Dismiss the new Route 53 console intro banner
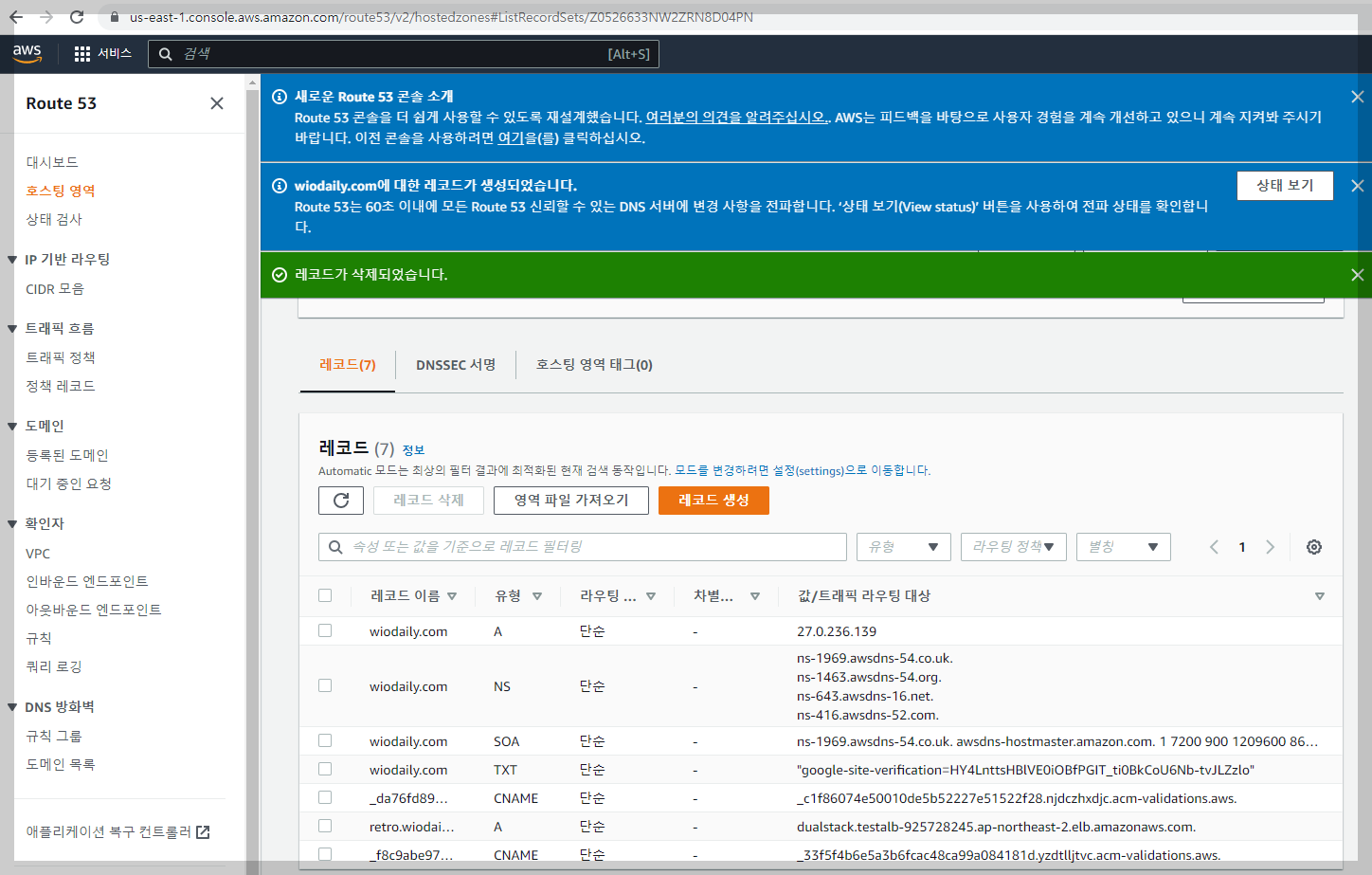The width and height of the screenshot is (1372, 875). click(x=1357, y=97)
